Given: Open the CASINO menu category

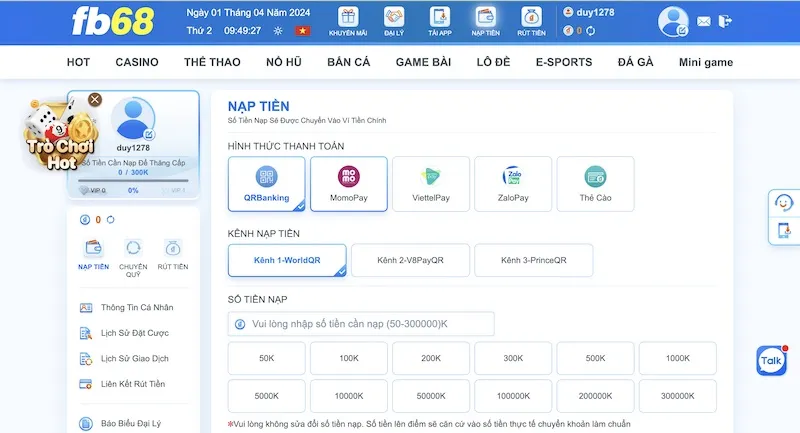Looking at the screenshot, I should coord(137,62).
